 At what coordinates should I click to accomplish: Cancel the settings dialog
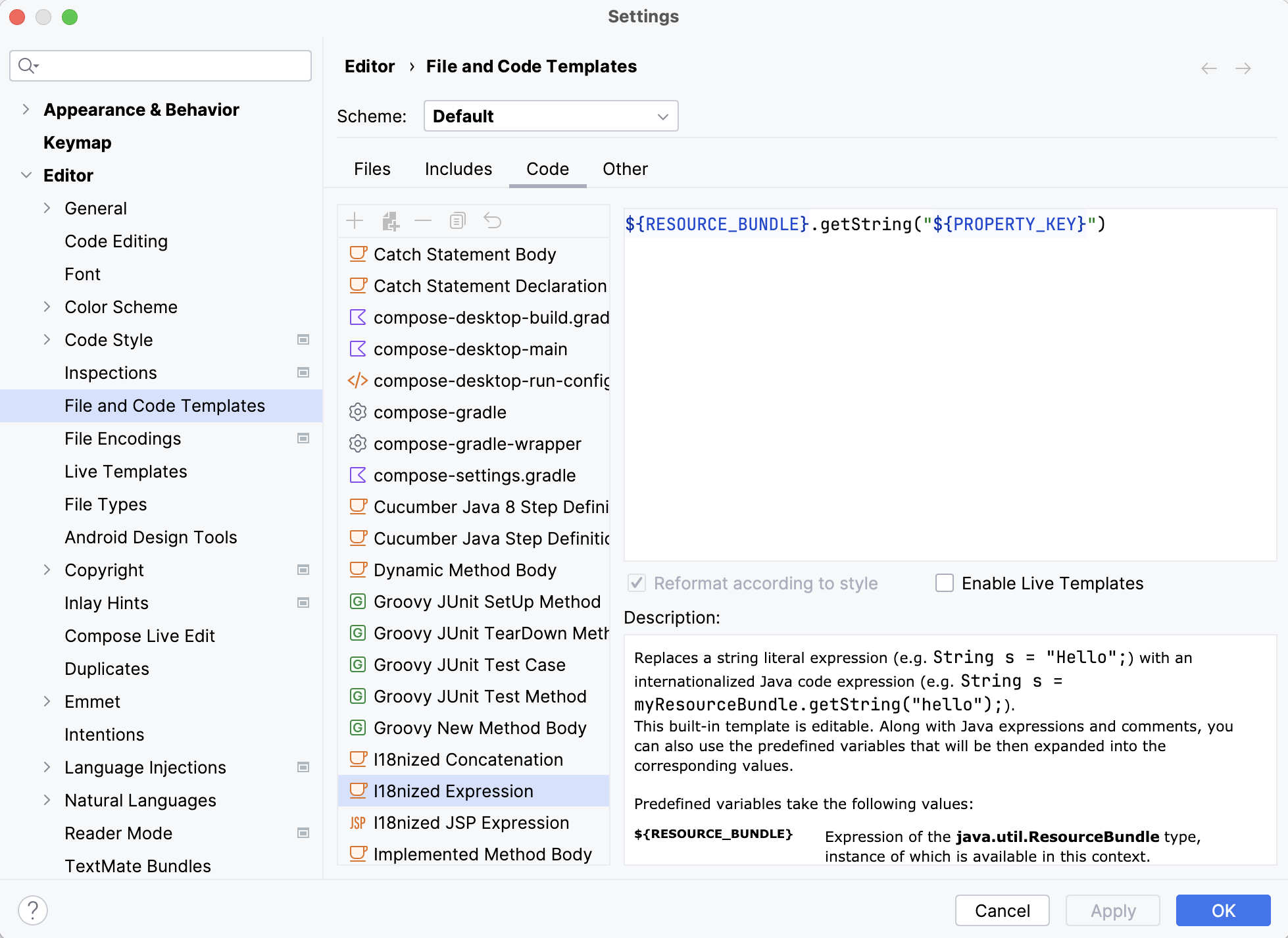coord(1001,910)
